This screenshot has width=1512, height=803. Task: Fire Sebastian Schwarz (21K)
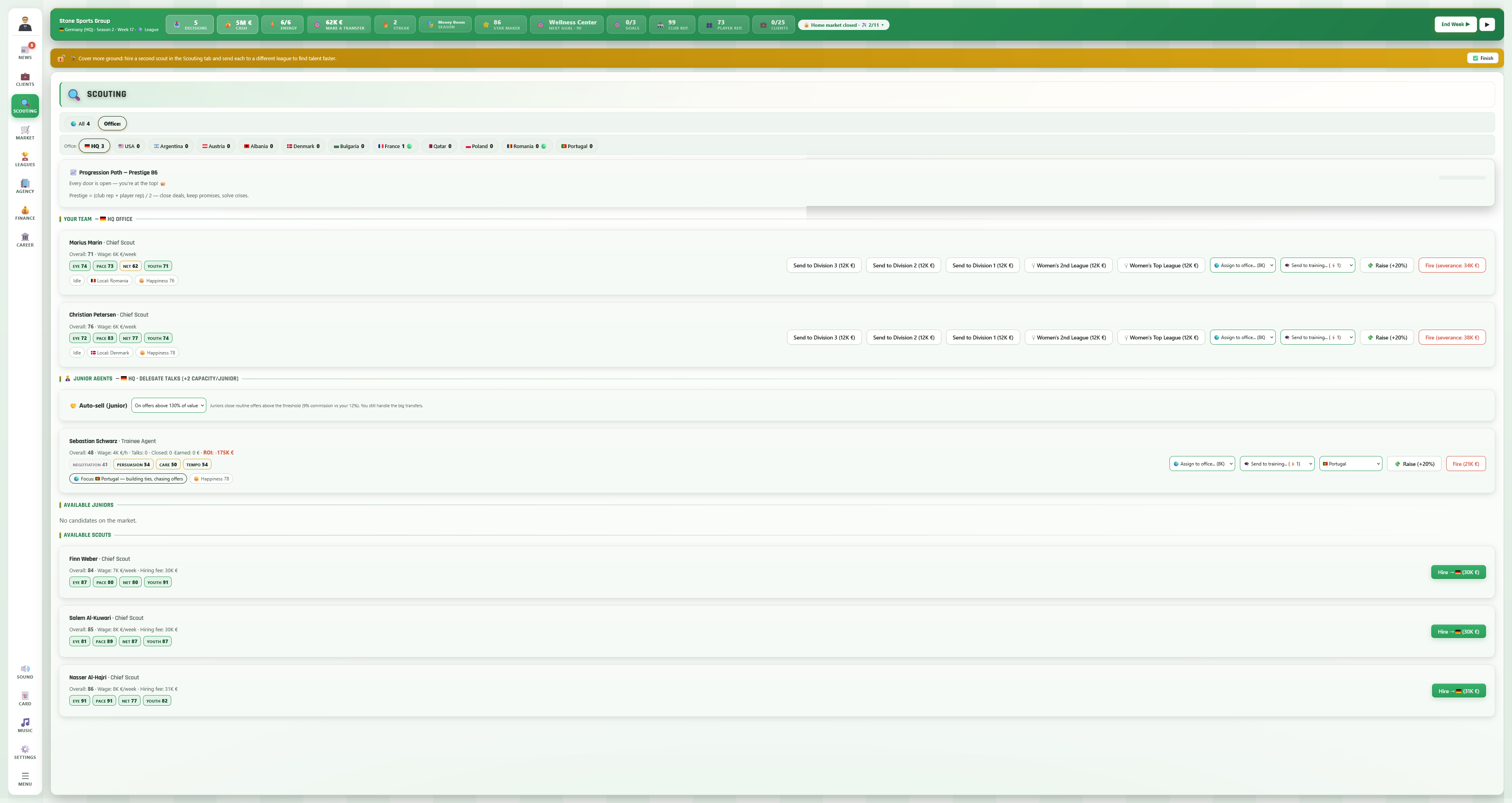click(1466, 464)
